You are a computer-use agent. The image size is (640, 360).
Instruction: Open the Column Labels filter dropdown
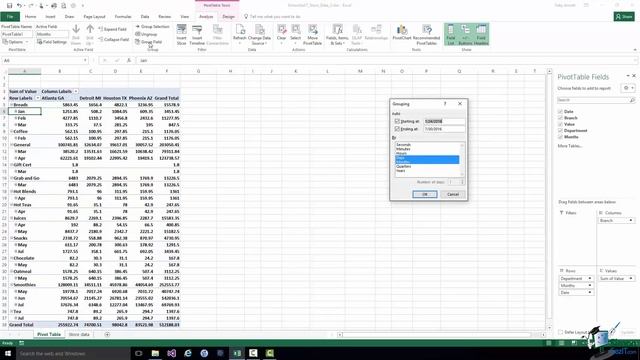76,91
